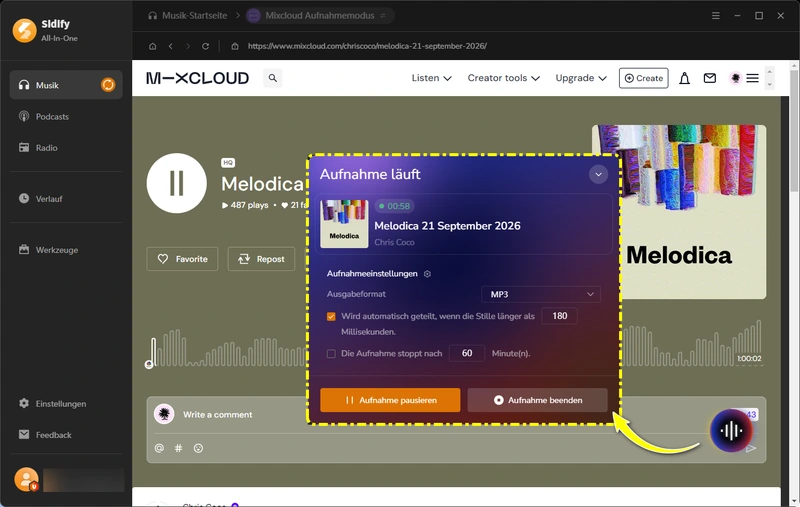Click the URL address field
Image resolution: width=800 pixels, height=507 pixels.
click(x=367, y=46)
